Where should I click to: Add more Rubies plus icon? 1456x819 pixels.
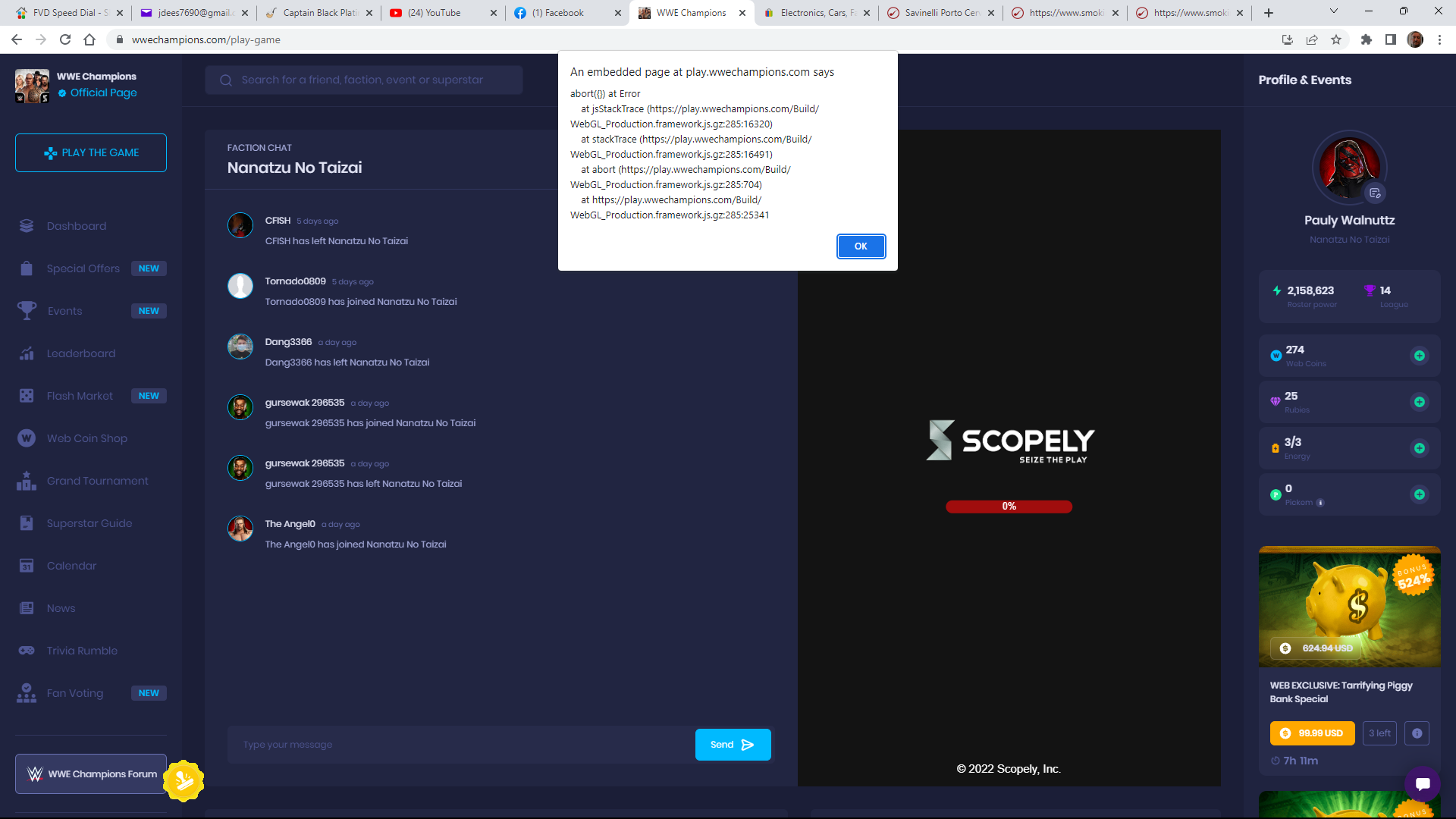coord(1419,402)
